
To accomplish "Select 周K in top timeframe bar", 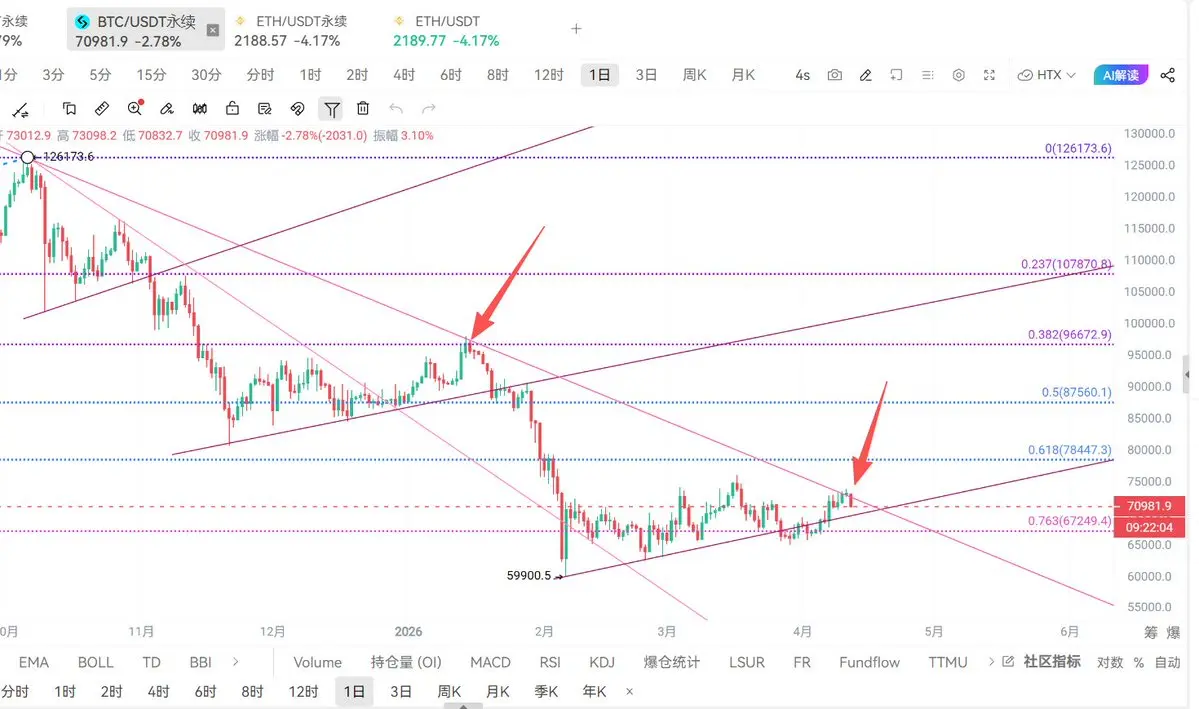I will click(x=694, y=75).
